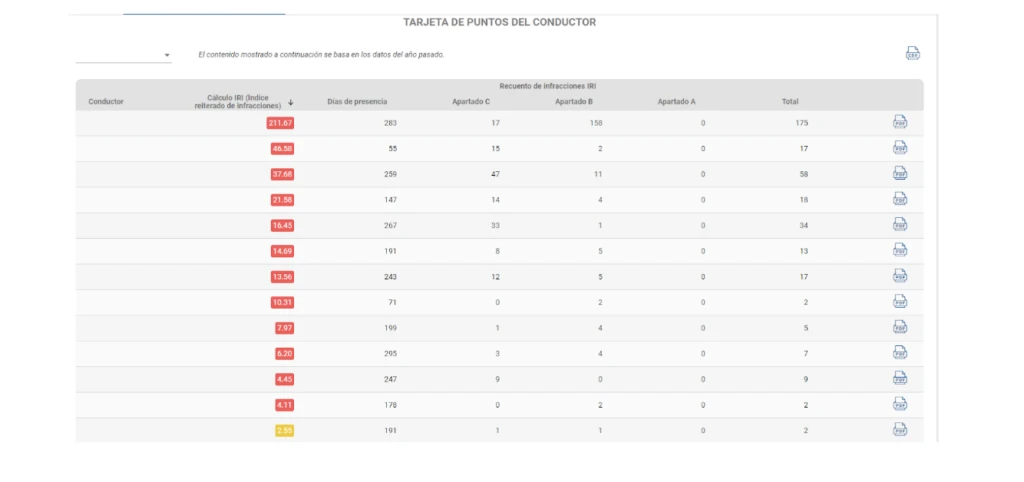
Task: Select the 33 Apartado C cell
Action: click(495, 225)
